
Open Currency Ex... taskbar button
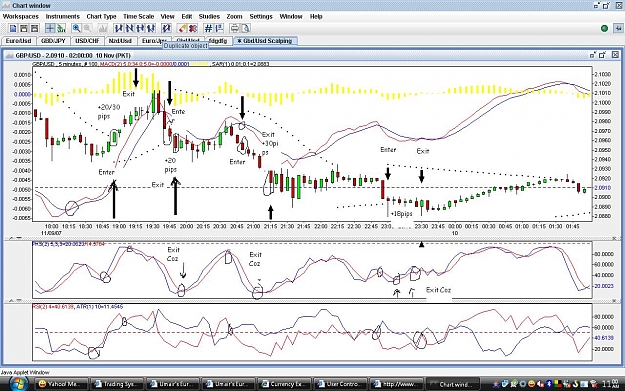pos(284,384)
